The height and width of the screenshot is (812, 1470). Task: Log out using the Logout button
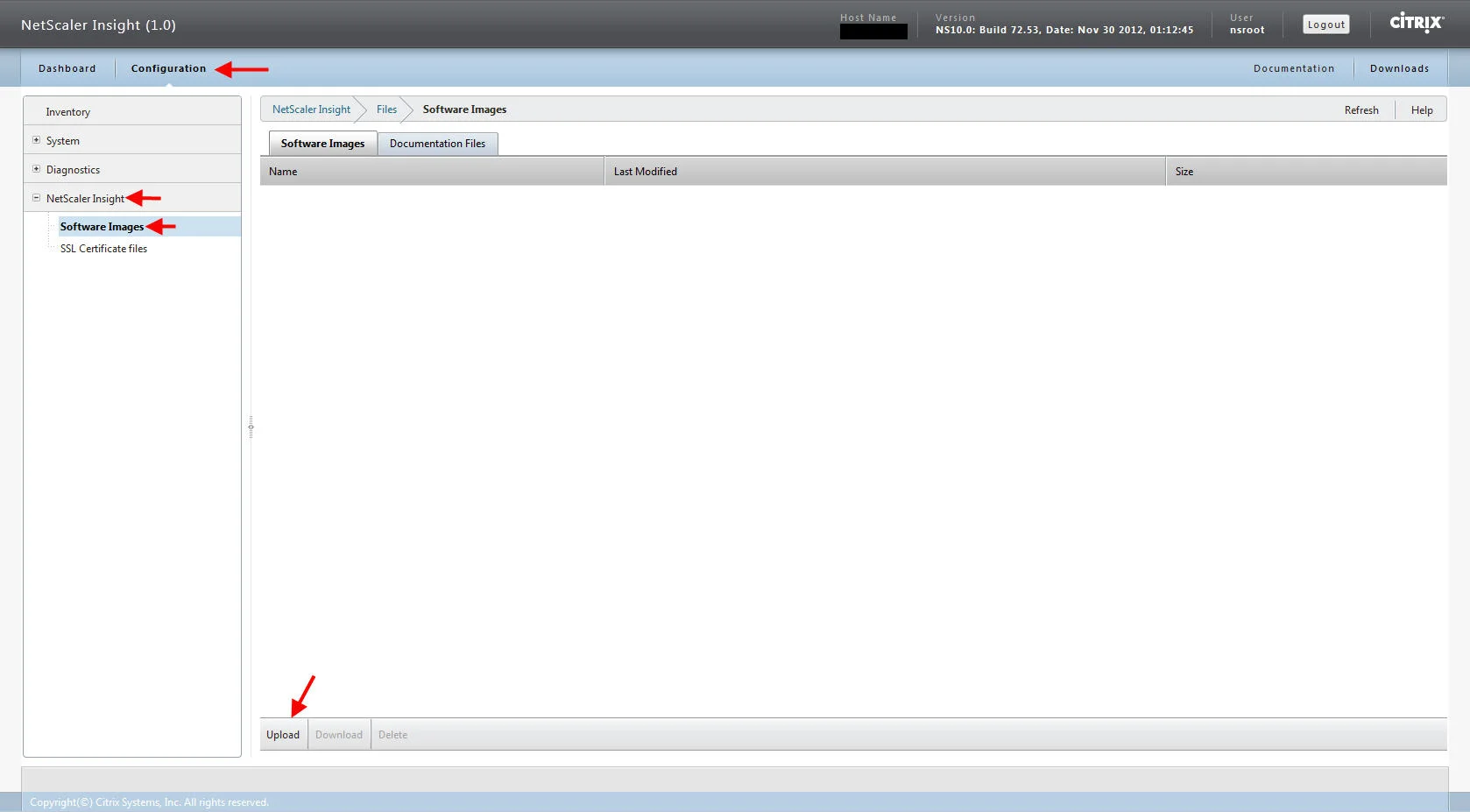[1325, 25]
